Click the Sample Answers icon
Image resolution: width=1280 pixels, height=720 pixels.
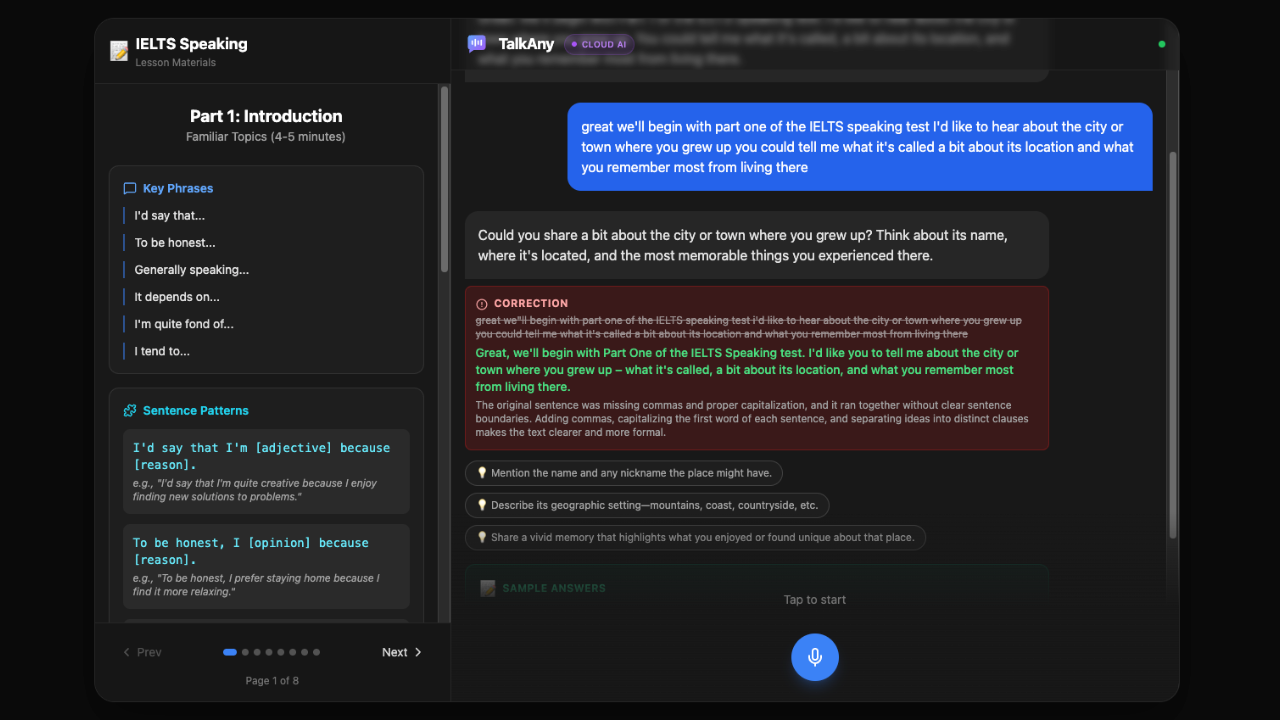488,588
